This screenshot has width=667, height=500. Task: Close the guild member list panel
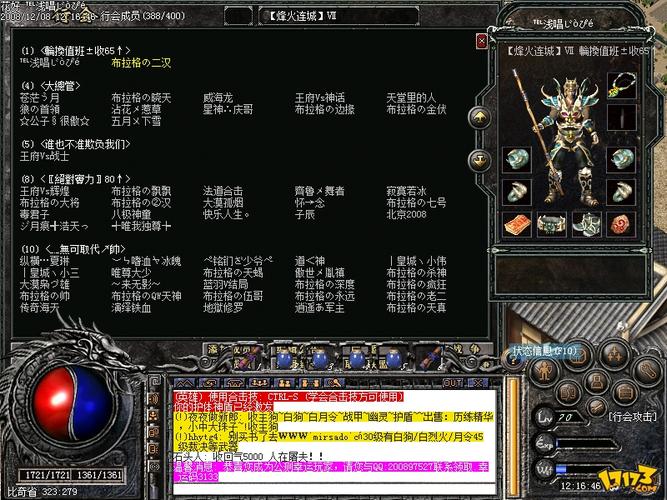tap(482, 42)
